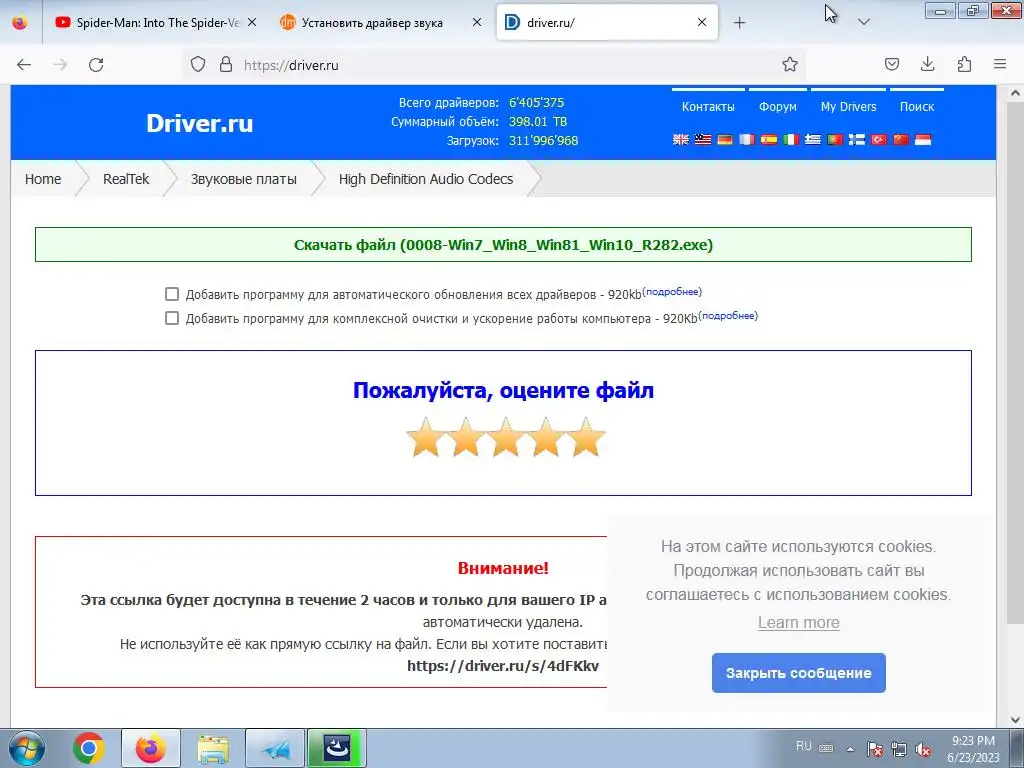Rate the file five stars
Screen dimensions: 1024x768
coord(586,437)
